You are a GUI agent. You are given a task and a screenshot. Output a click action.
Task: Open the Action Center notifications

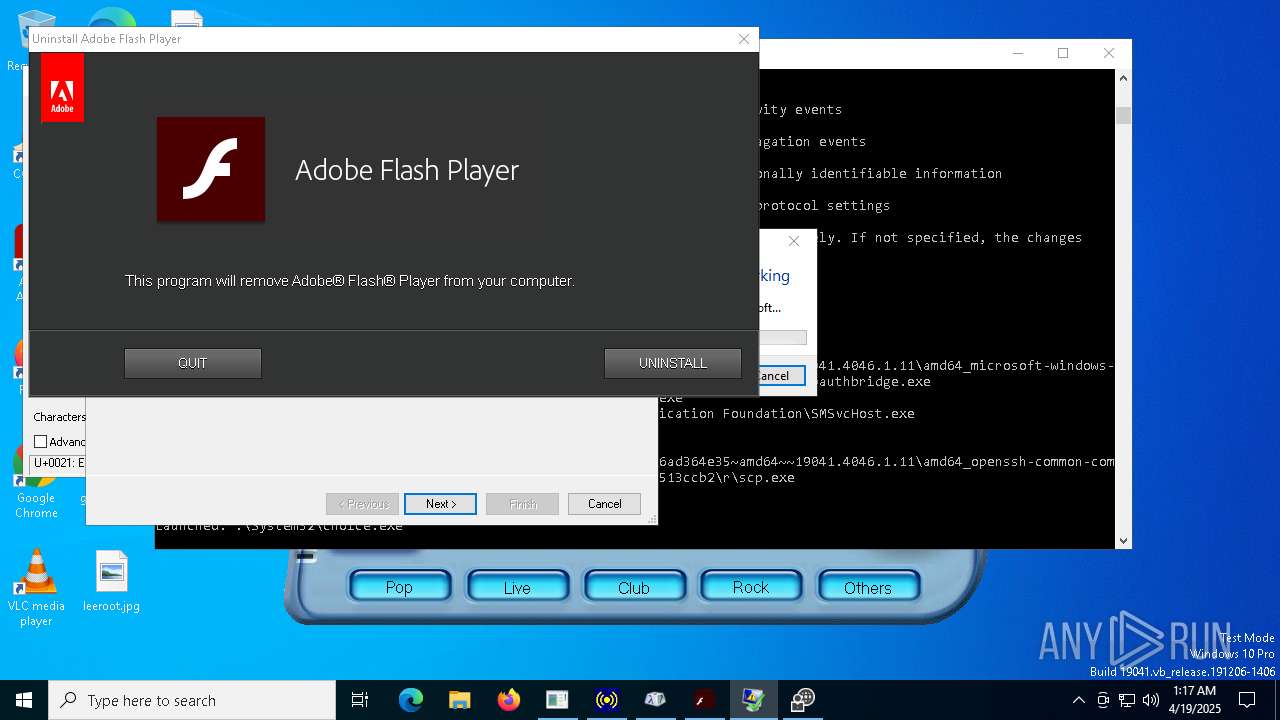coord(1247,700)
